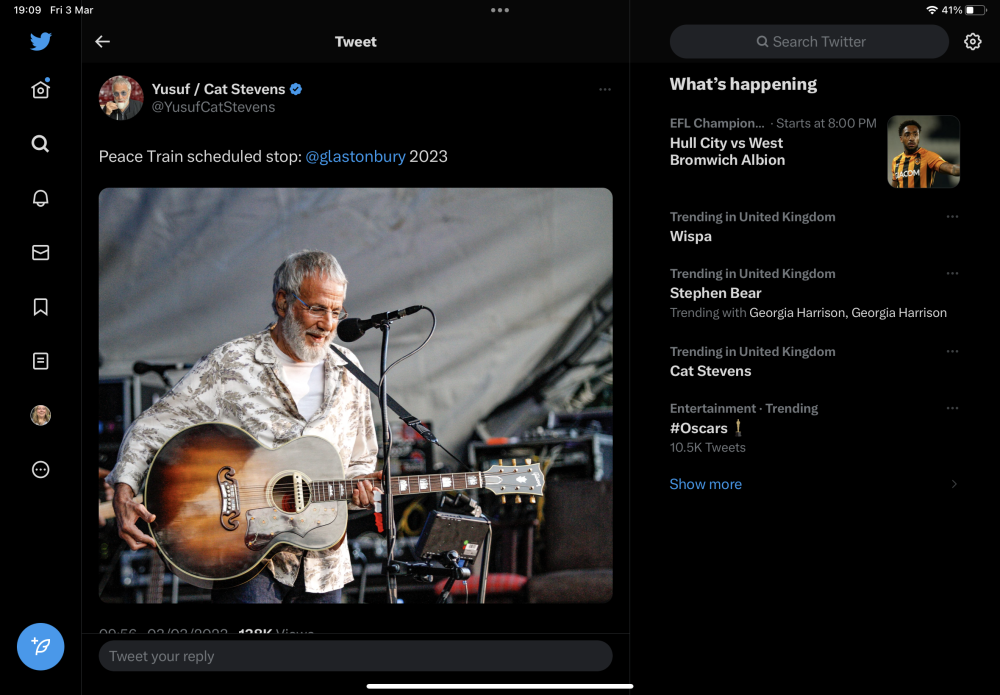Open the Explore search icon in sidebar
The height and width of the screenshot is (695, 1000).
[41, 143]
